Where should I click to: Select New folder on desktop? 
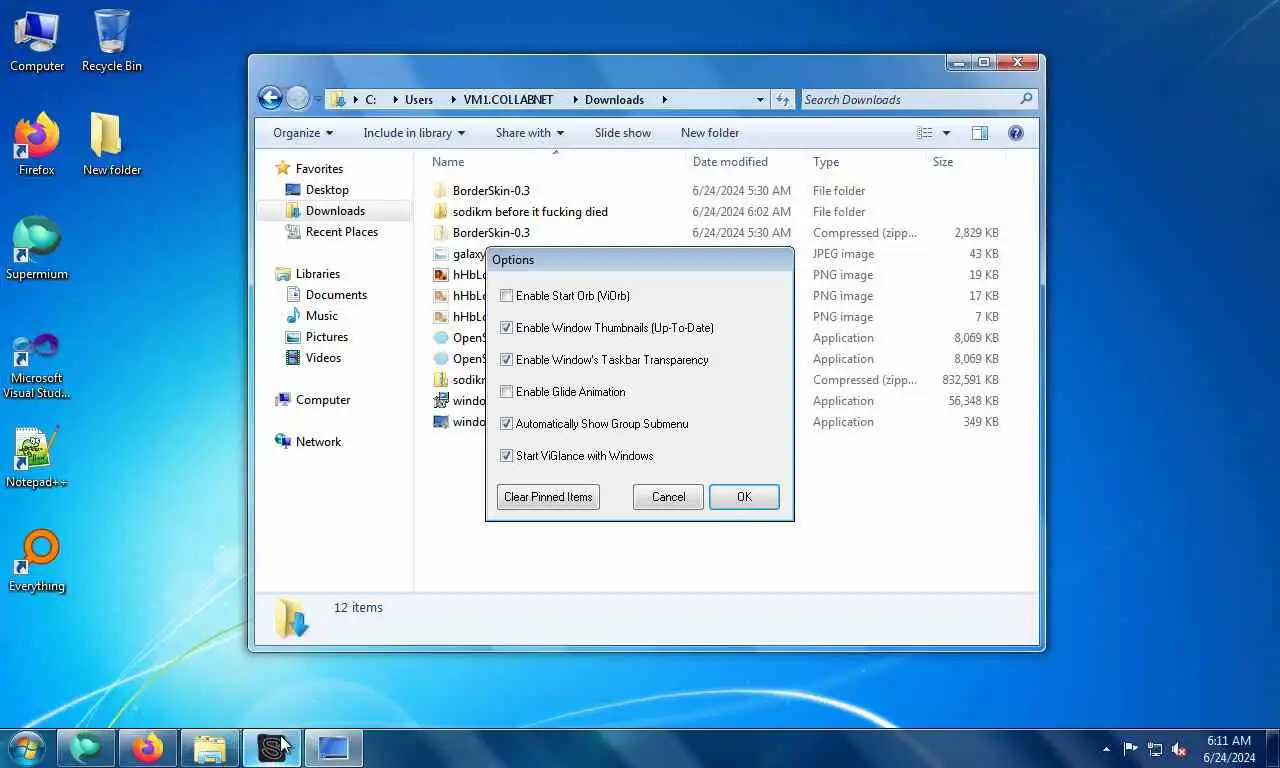pyautogui.click(x=112, y=145)
